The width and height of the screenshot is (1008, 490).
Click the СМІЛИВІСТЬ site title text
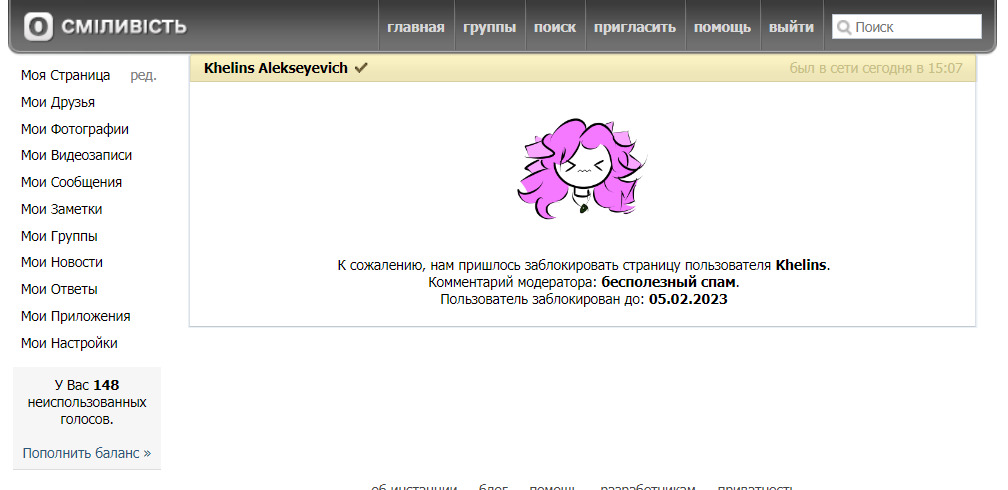click(124, 27)
